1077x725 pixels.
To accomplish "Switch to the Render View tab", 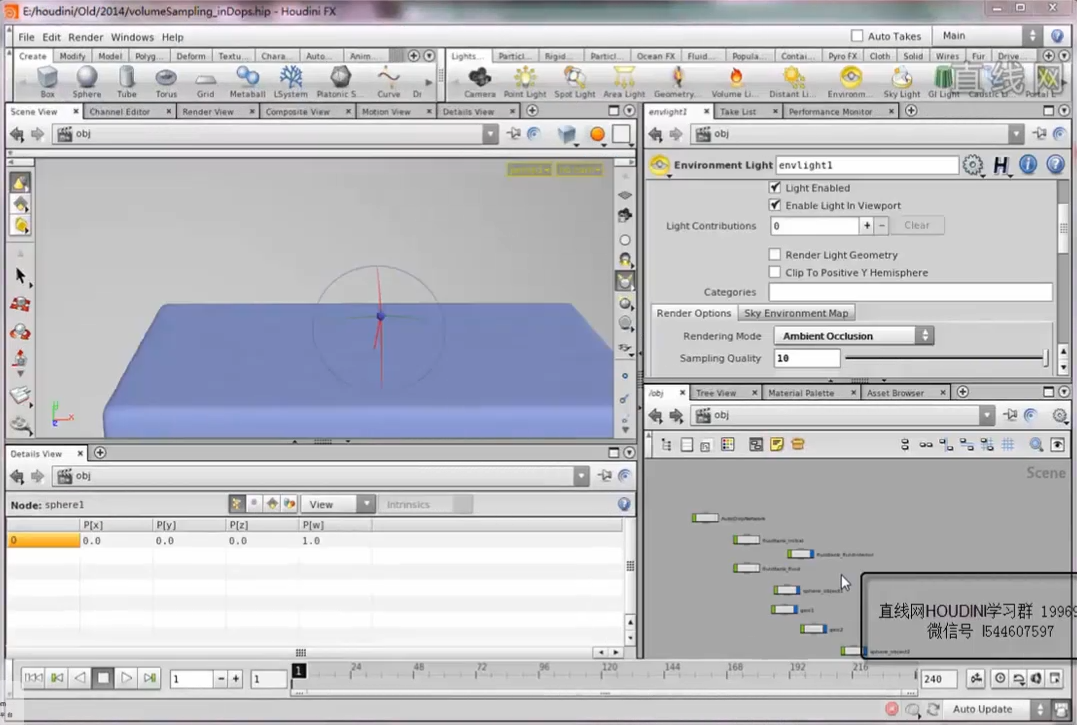I will 208,111.
